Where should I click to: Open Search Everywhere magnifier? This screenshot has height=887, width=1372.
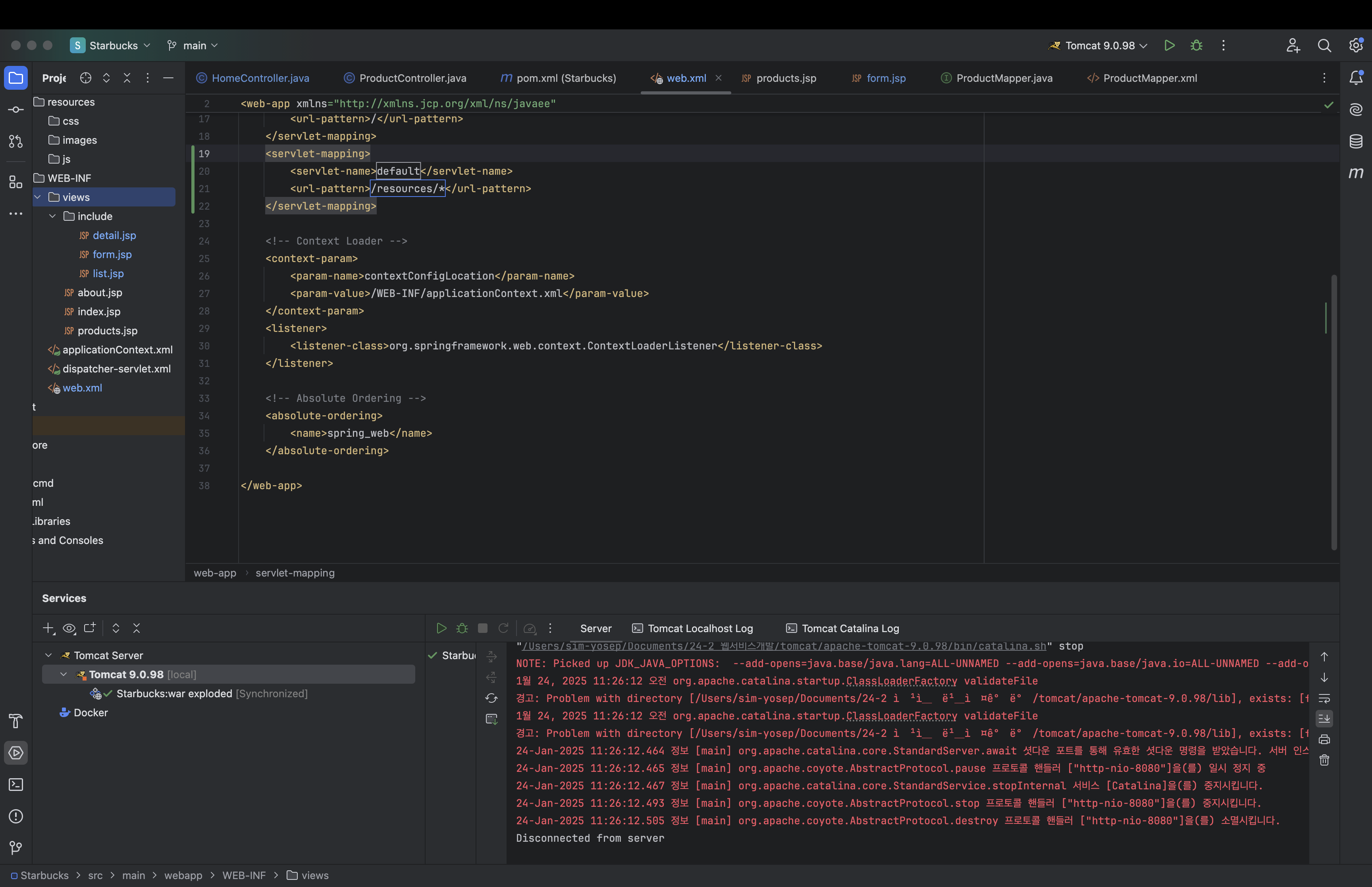[x=1324, y=46]
